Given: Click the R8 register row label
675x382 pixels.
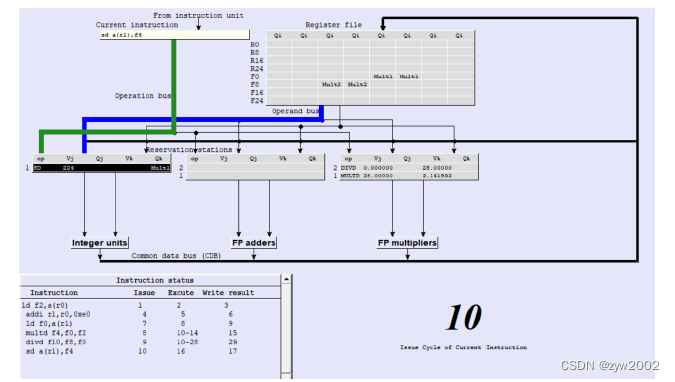Looking at the screenshot, I should pyautogui.click(x=255, y=53).
